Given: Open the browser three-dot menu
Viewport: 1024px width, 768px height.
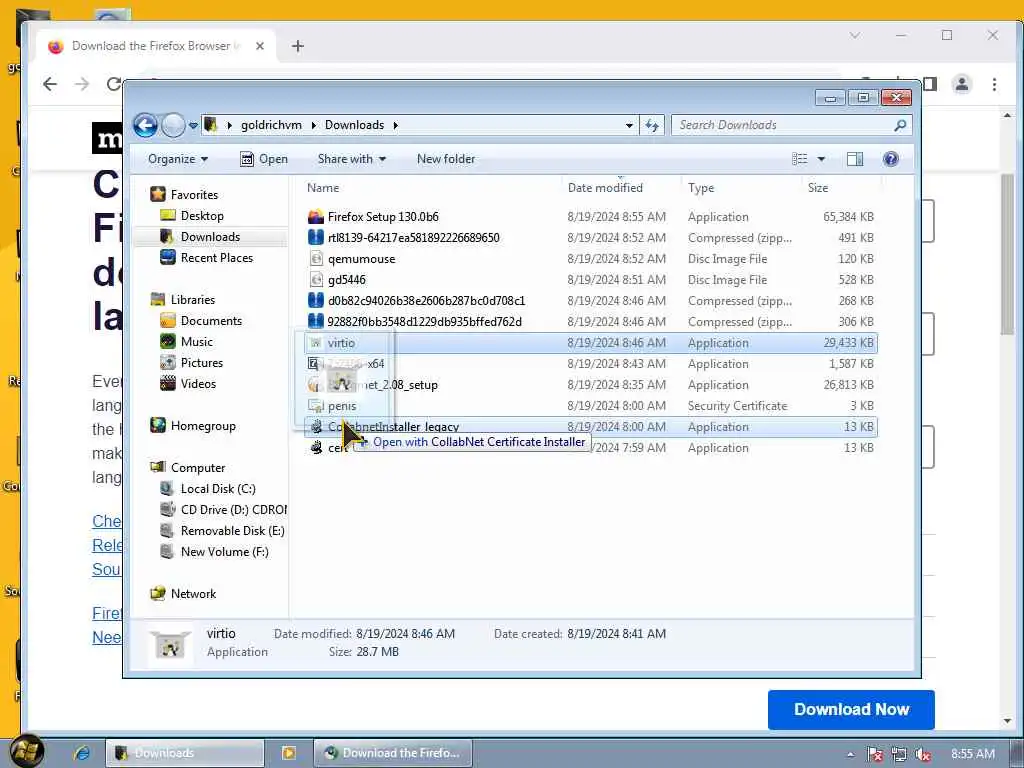Looking at the screenshot, I should point(994,84).
